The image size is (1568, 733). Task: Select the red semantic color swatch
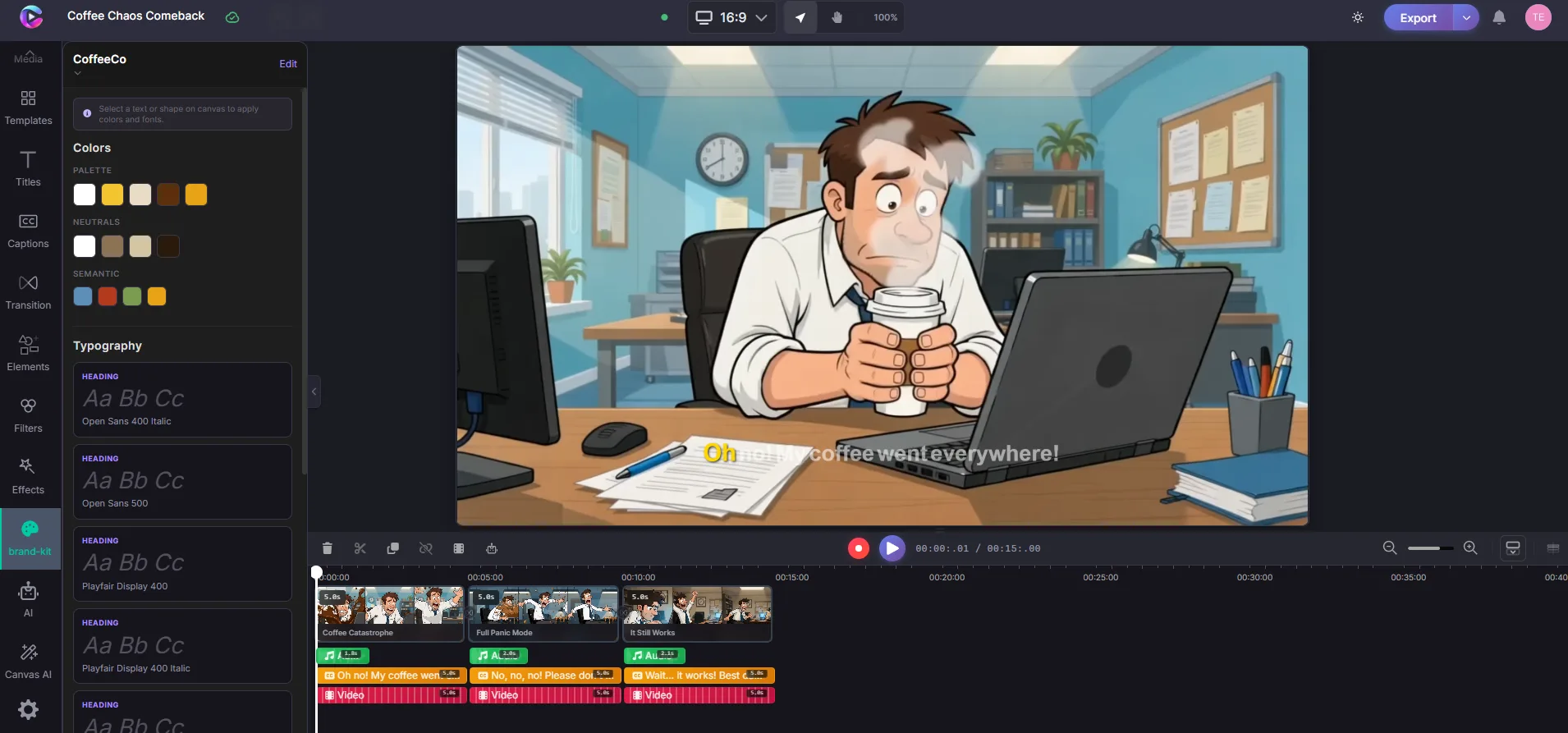108,296
